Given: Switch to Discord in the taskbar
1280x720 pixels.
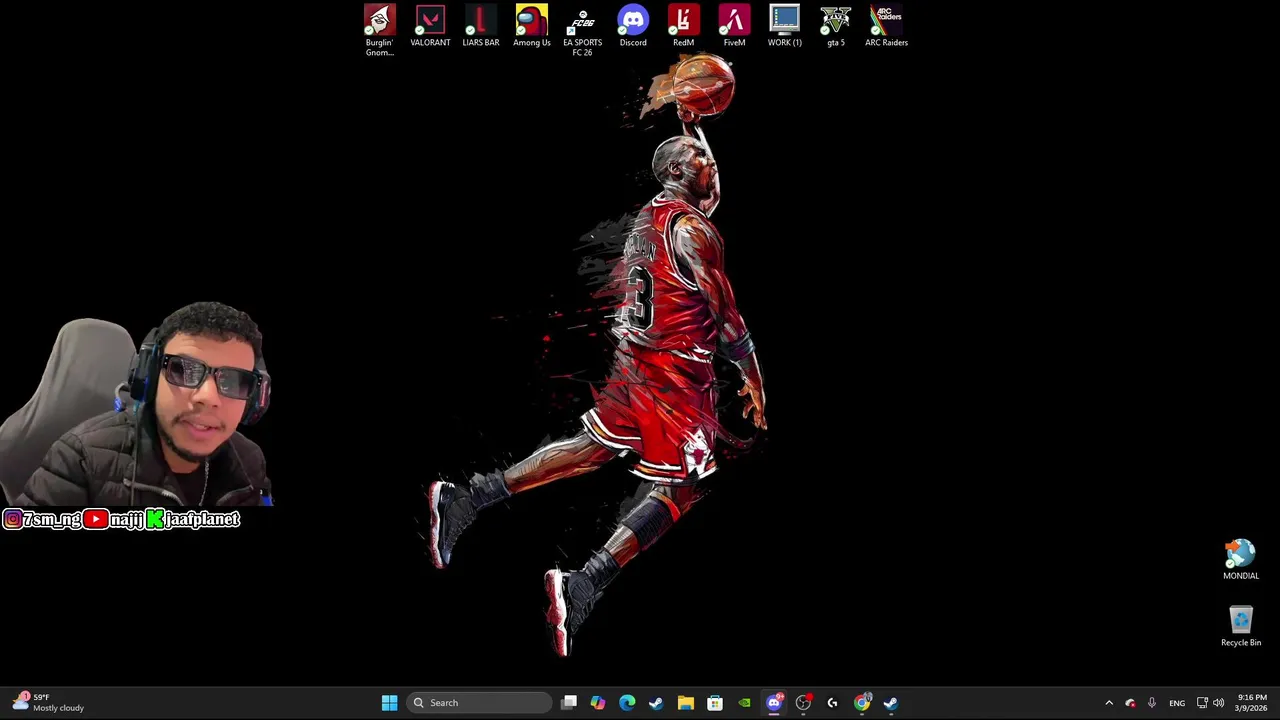Looking at the screenshot, I should (x=774, y=703).
